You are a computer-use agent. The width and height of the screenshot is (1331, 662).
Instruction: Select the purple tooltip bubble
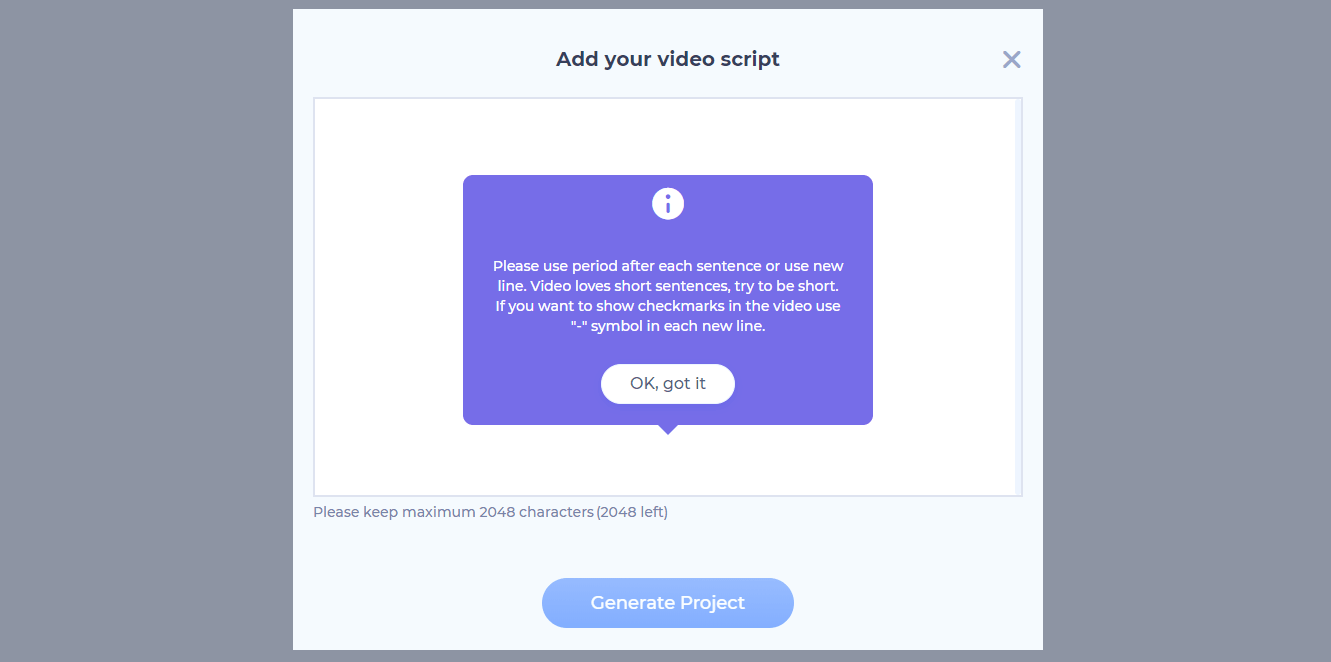667,300
